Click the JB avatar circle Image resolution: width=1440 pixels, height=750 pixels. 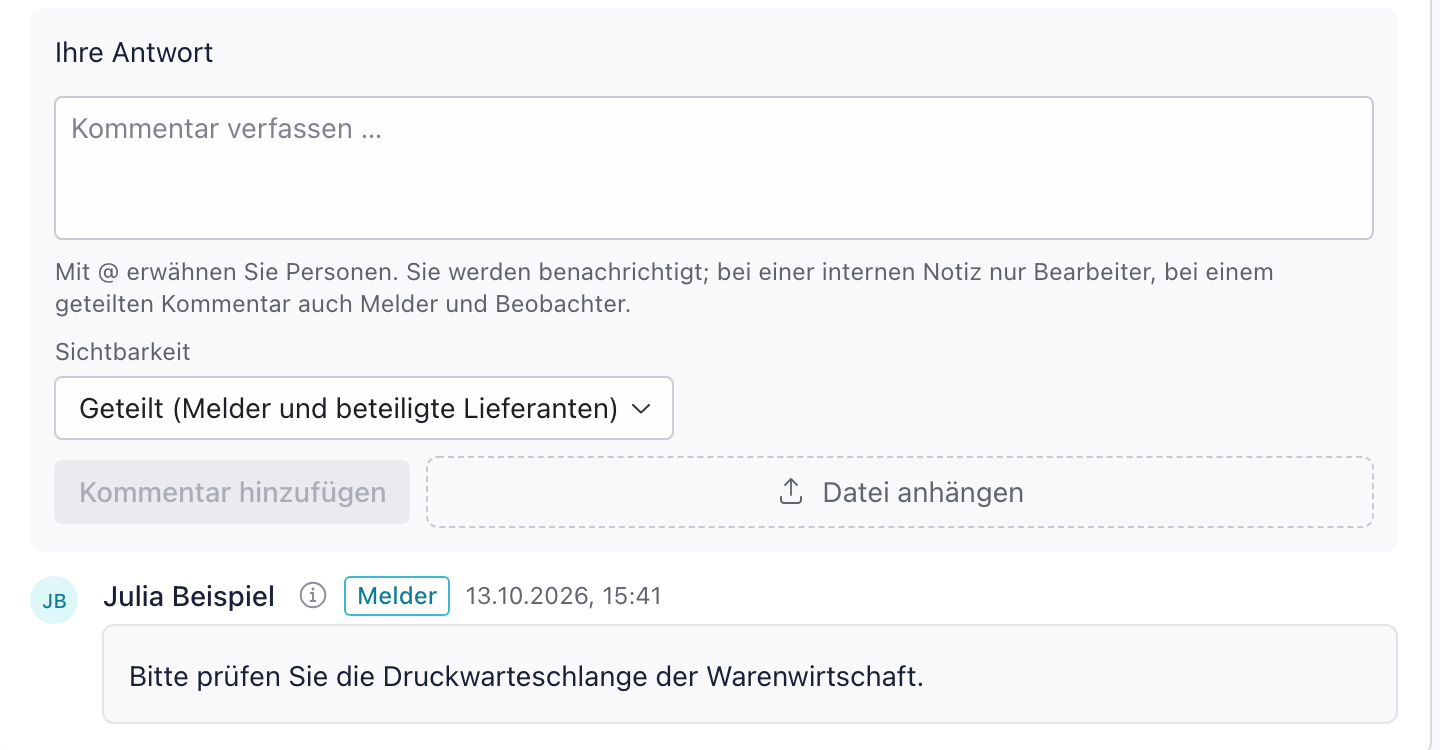point(54,600)
